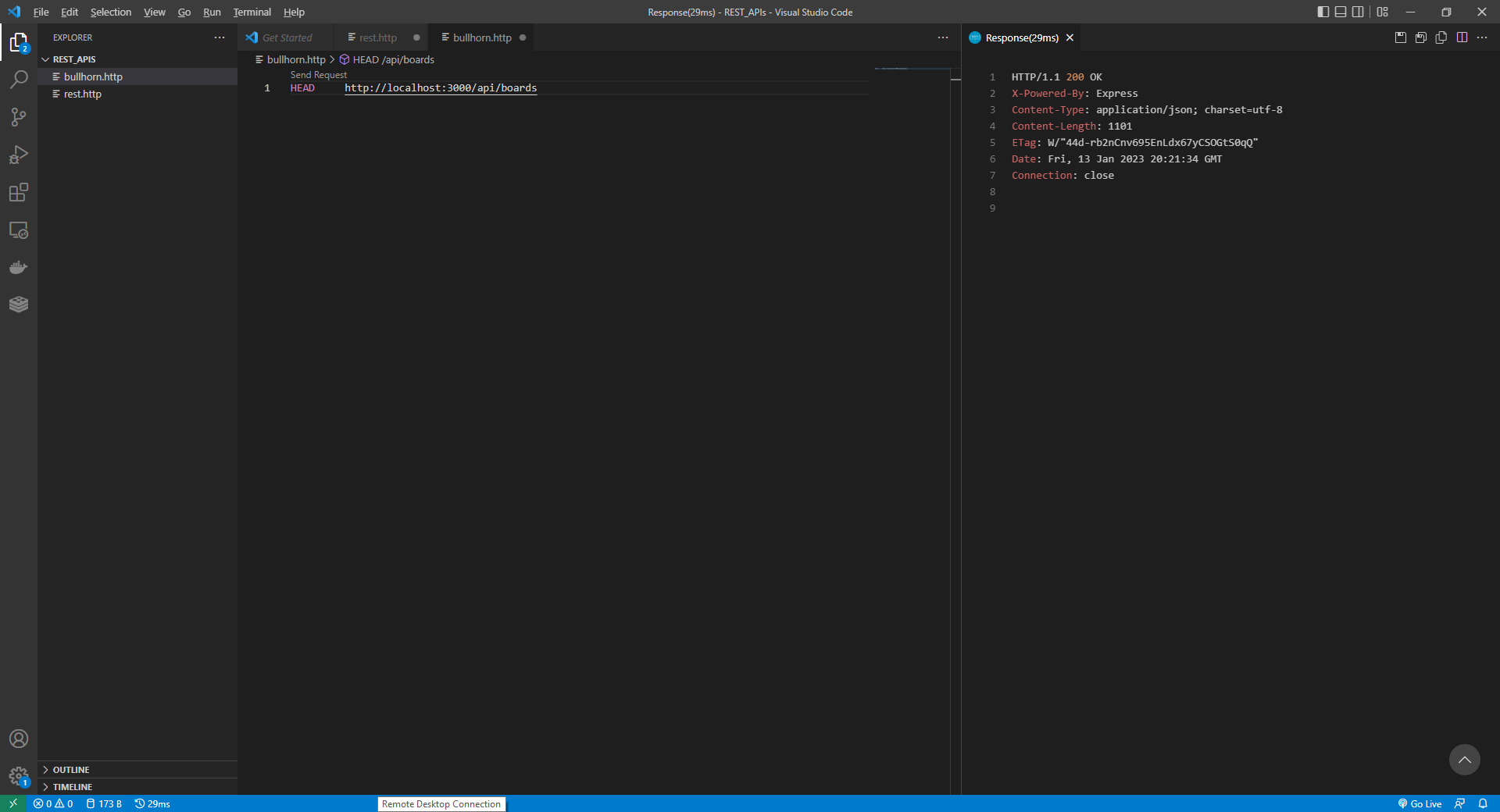Toggle bottom panel layout button

[x=1341, y=12]
